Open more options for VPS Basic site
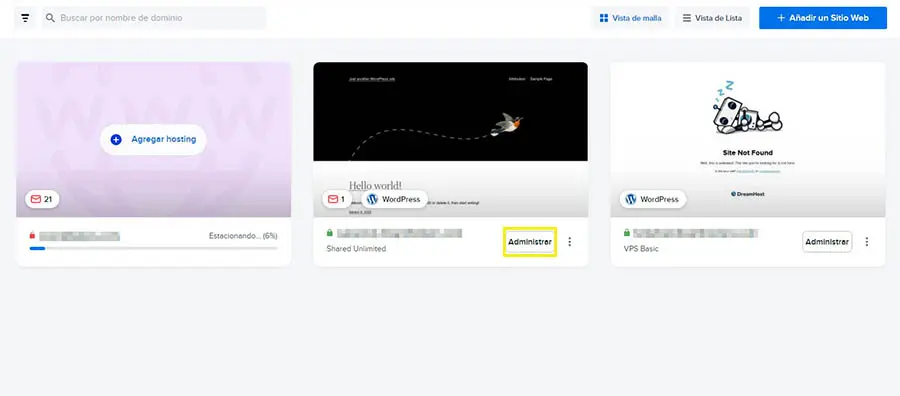Screen dimensions: 900x396 coord(867,242)
